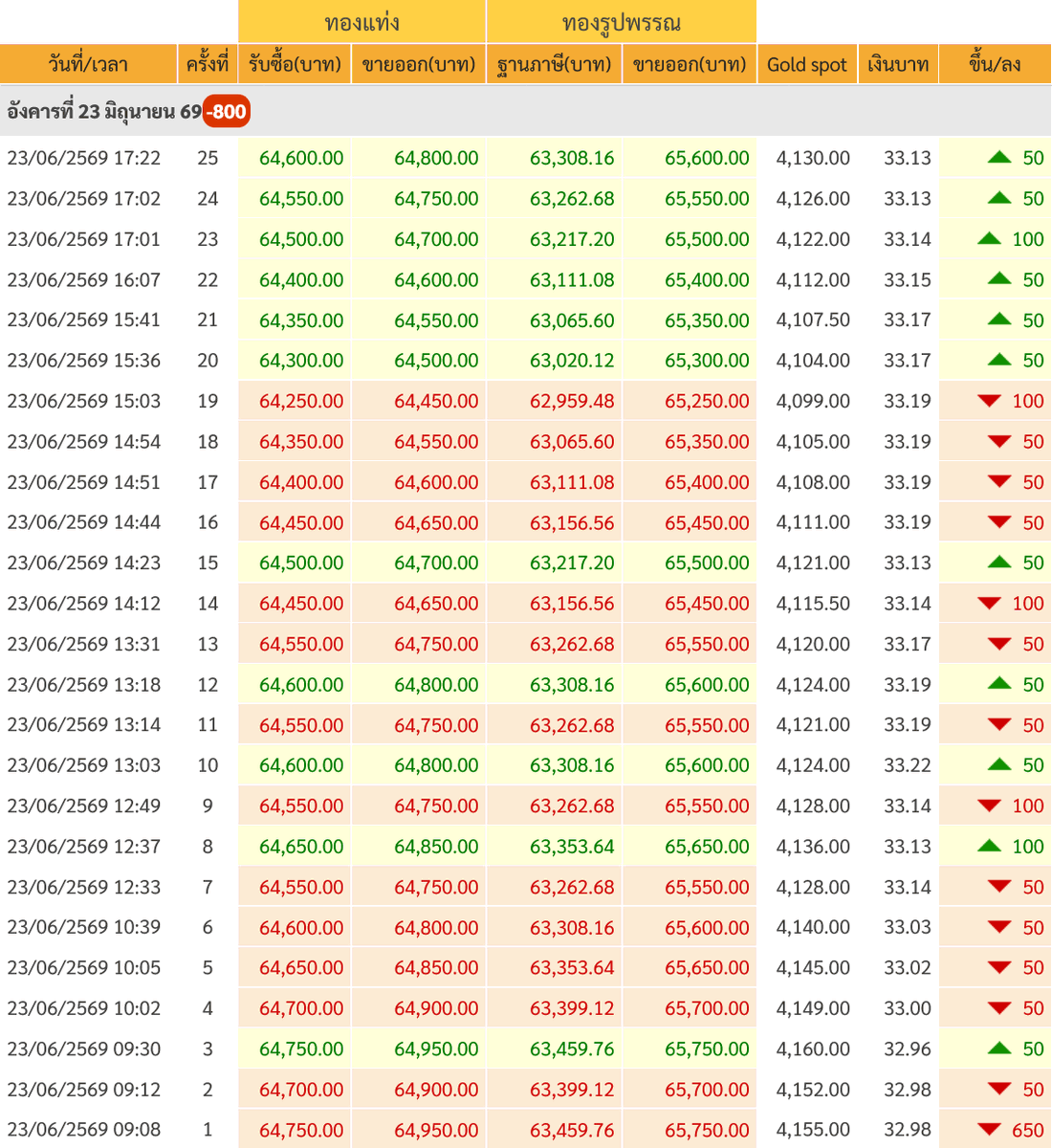Viewport: 1052px width, 1148px height.
Task: Click tax base 63,020.12 in the 15:36 row
Action: (572, 361)
